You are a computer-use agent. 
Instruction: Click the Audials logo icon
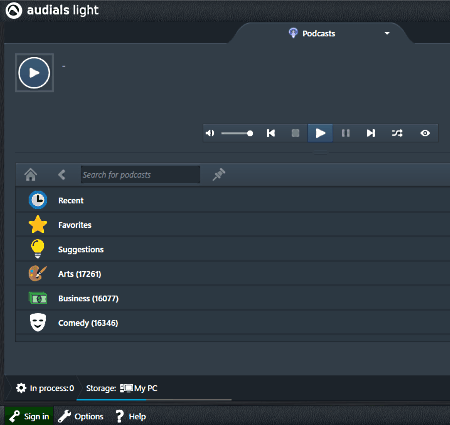pyautogui.click(x=14, y=11)
